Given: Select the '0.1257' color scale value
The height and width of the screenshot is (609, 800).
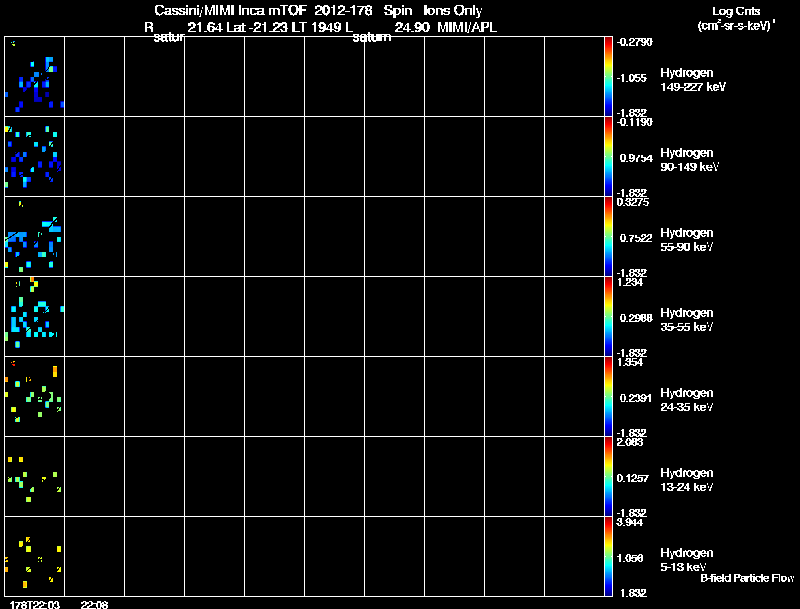Looking at the screenshot, I should click(x=633, y=478).
